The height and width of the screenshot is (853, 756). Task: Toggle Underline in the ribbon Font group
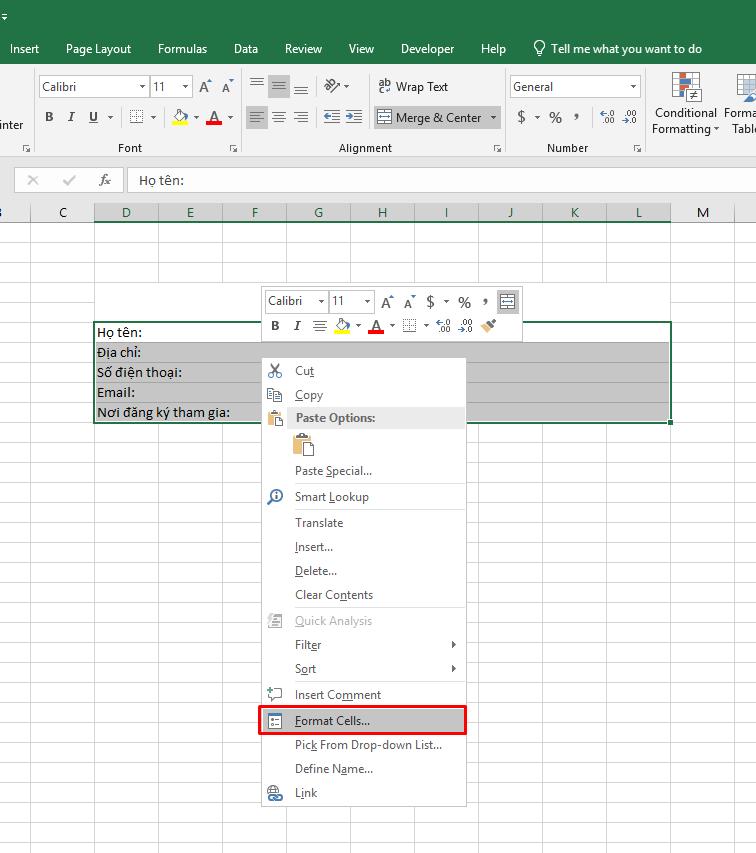coord(94,117)
